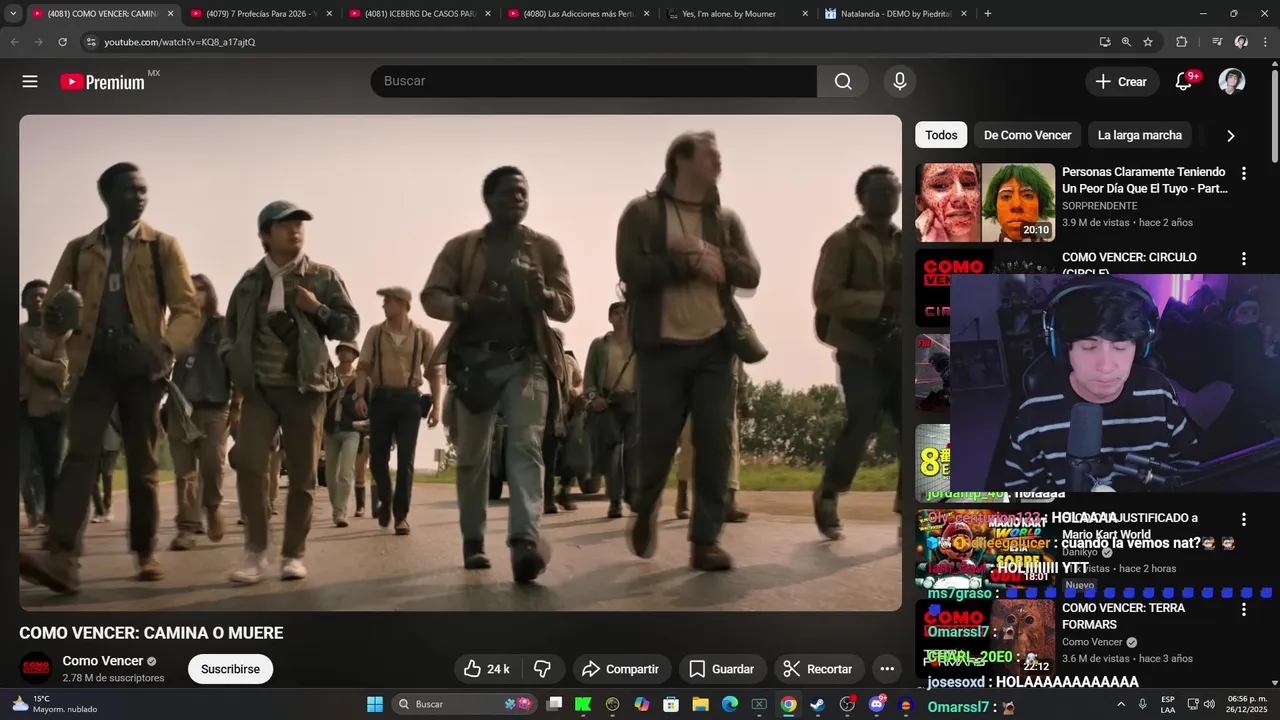Viewport: 1280px width, 720px height.
Task: Open the tab search dropdown arrow
Action: pyautogui.click(x=13, y=14)
